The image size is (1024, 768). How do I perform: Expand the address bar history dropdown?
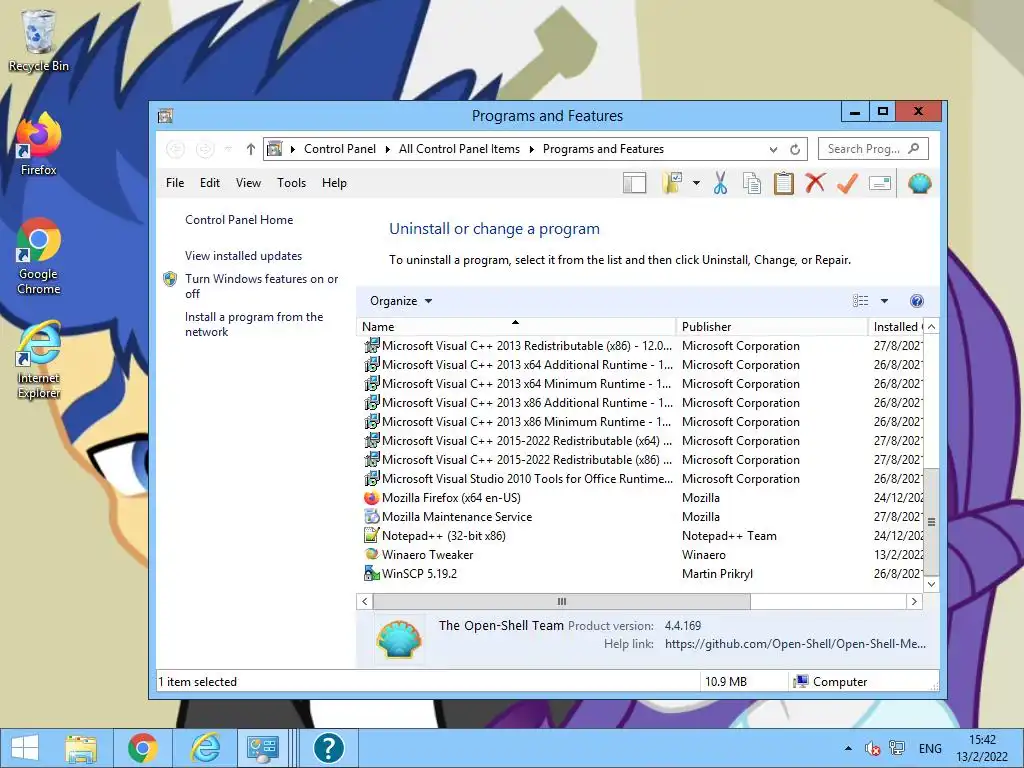[x=773, y=150]
